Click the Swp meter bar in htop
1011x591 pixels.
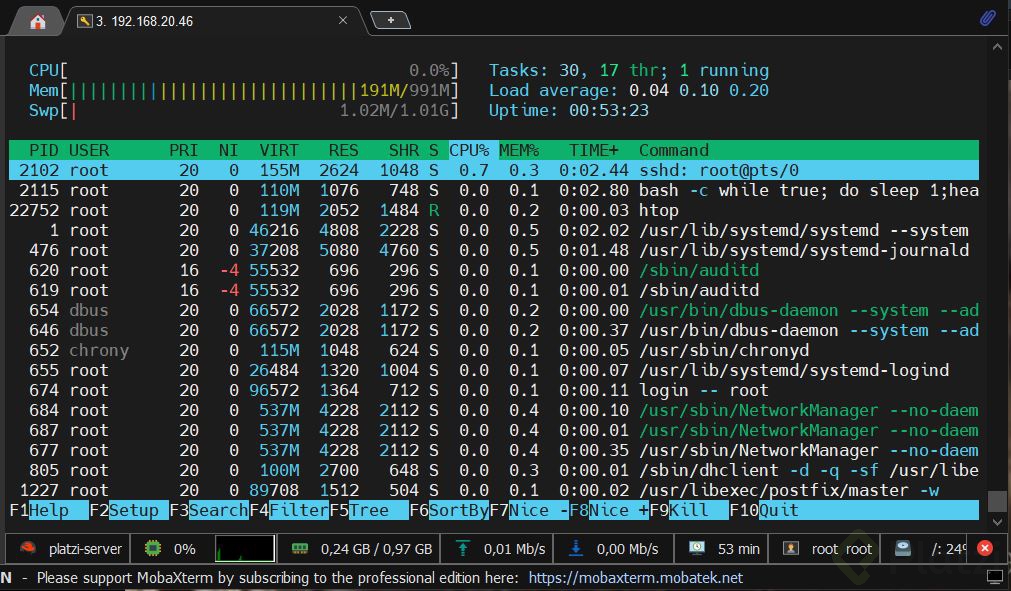(x=243, y=110)
